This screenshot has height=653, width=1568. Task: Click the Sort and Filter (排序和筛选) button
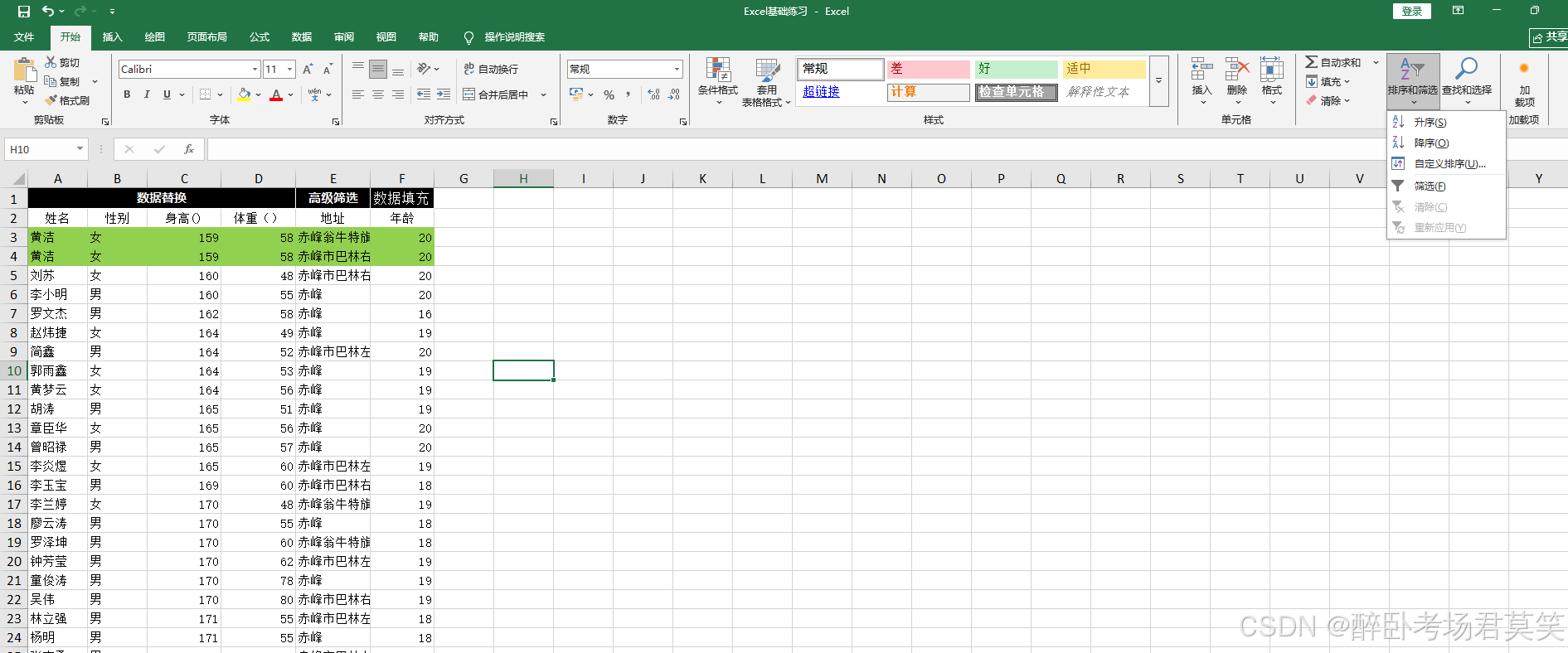(x=1413, y=80)
